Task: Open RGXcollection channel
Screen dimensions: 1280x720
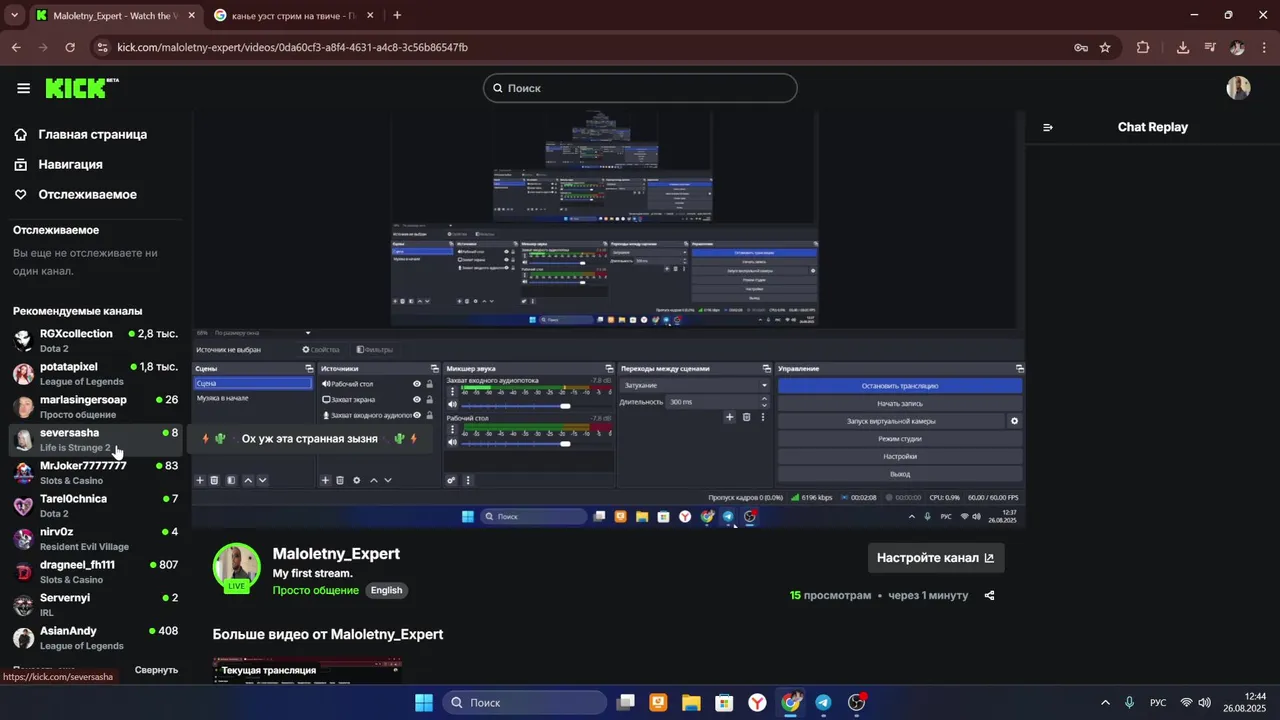Action: [x=95, y=340]
